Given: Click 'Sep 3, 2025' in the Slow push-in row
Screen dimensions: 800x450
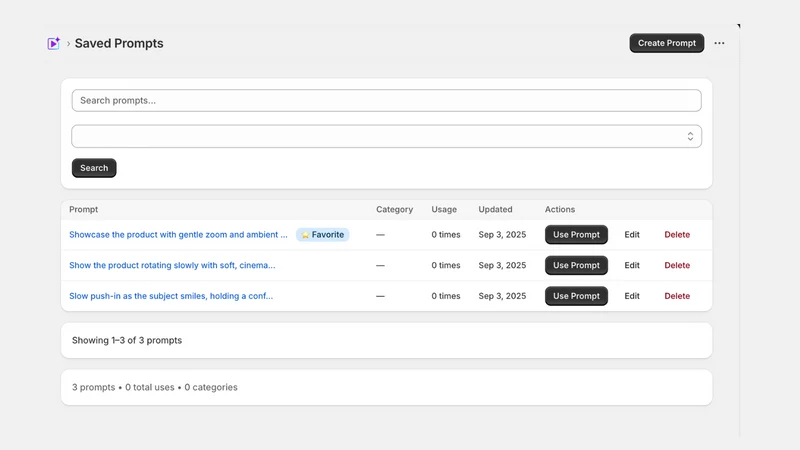Looking at the screenshot, I should [x=502, y=296].
